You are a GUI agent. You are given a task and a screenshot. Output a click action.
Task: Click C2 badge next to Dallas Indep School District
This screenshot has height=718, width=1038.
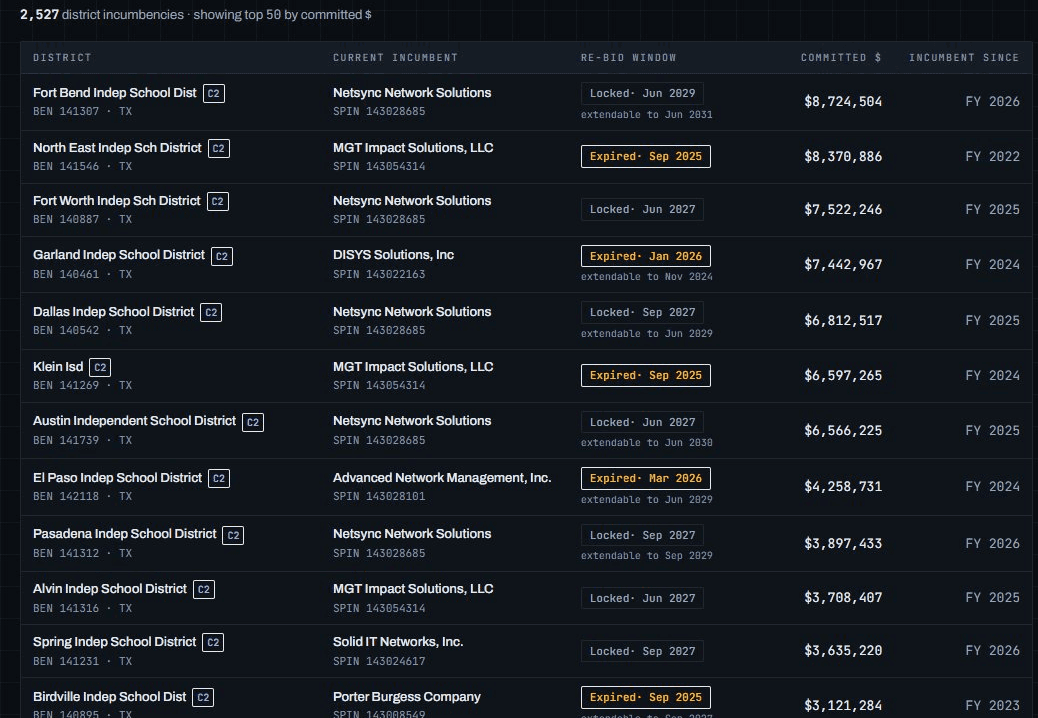(211, 312)
